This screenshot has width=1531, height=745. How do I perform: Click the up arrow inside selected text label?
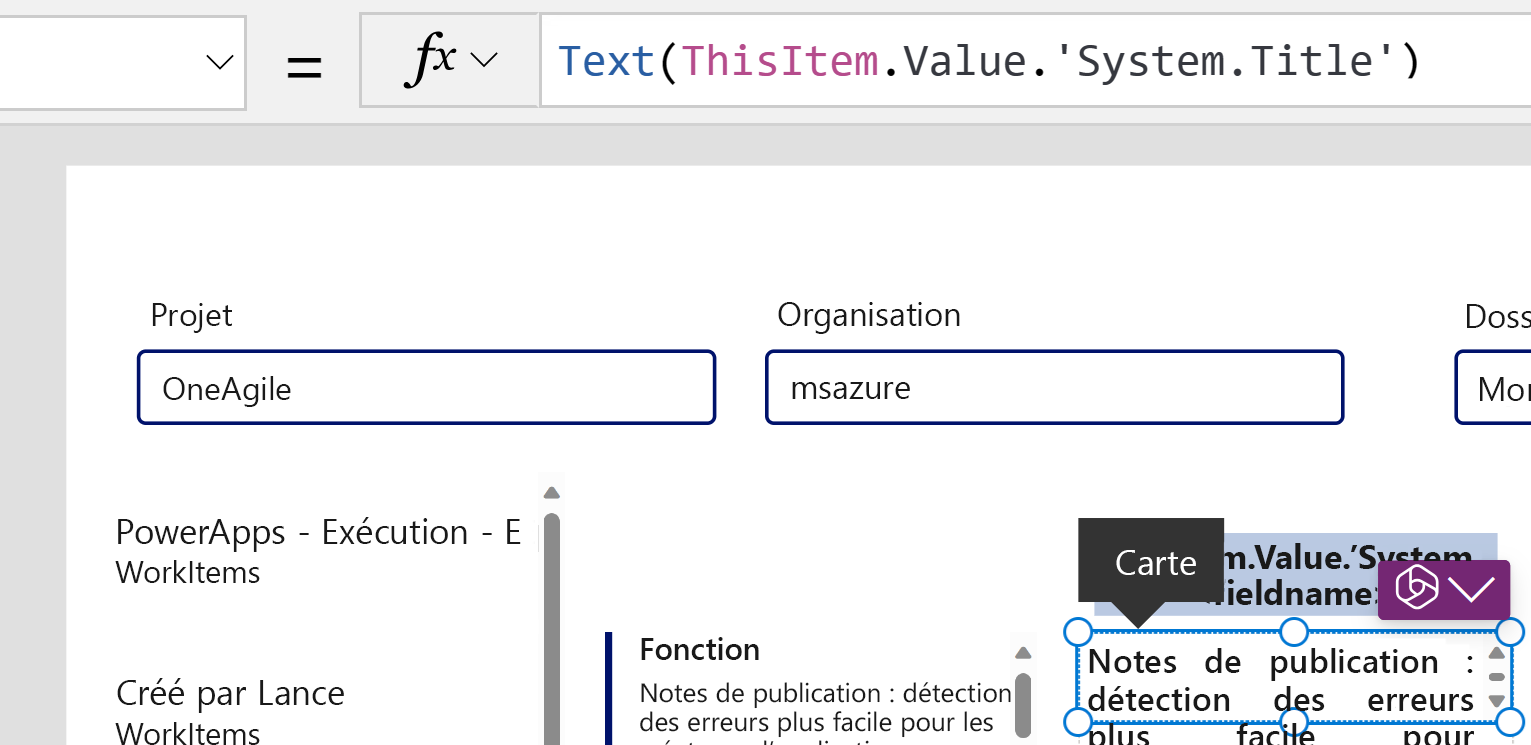point(1497,654)
